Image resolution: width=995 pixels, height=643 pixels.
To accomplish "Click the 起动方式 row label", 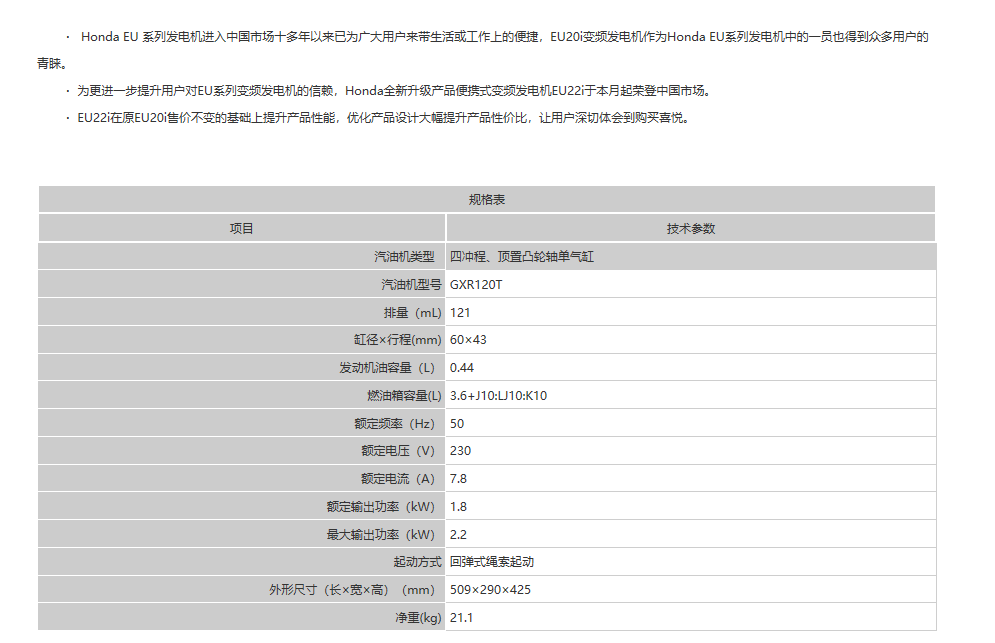I will (418, 562).
